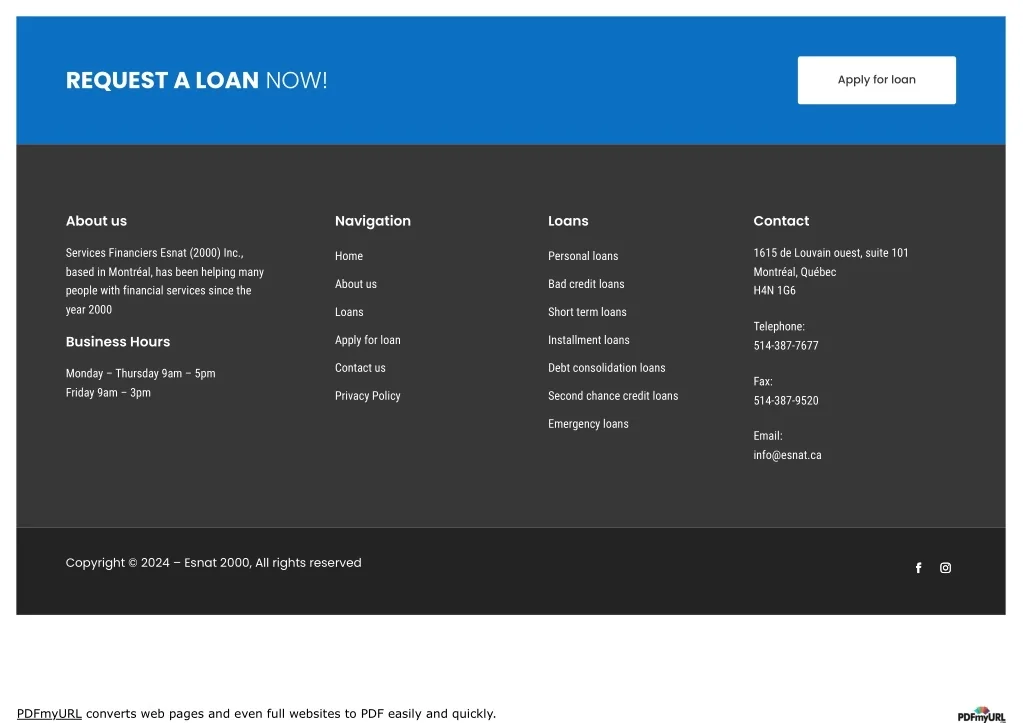Open Bad credit loans link

click(586, 284)
